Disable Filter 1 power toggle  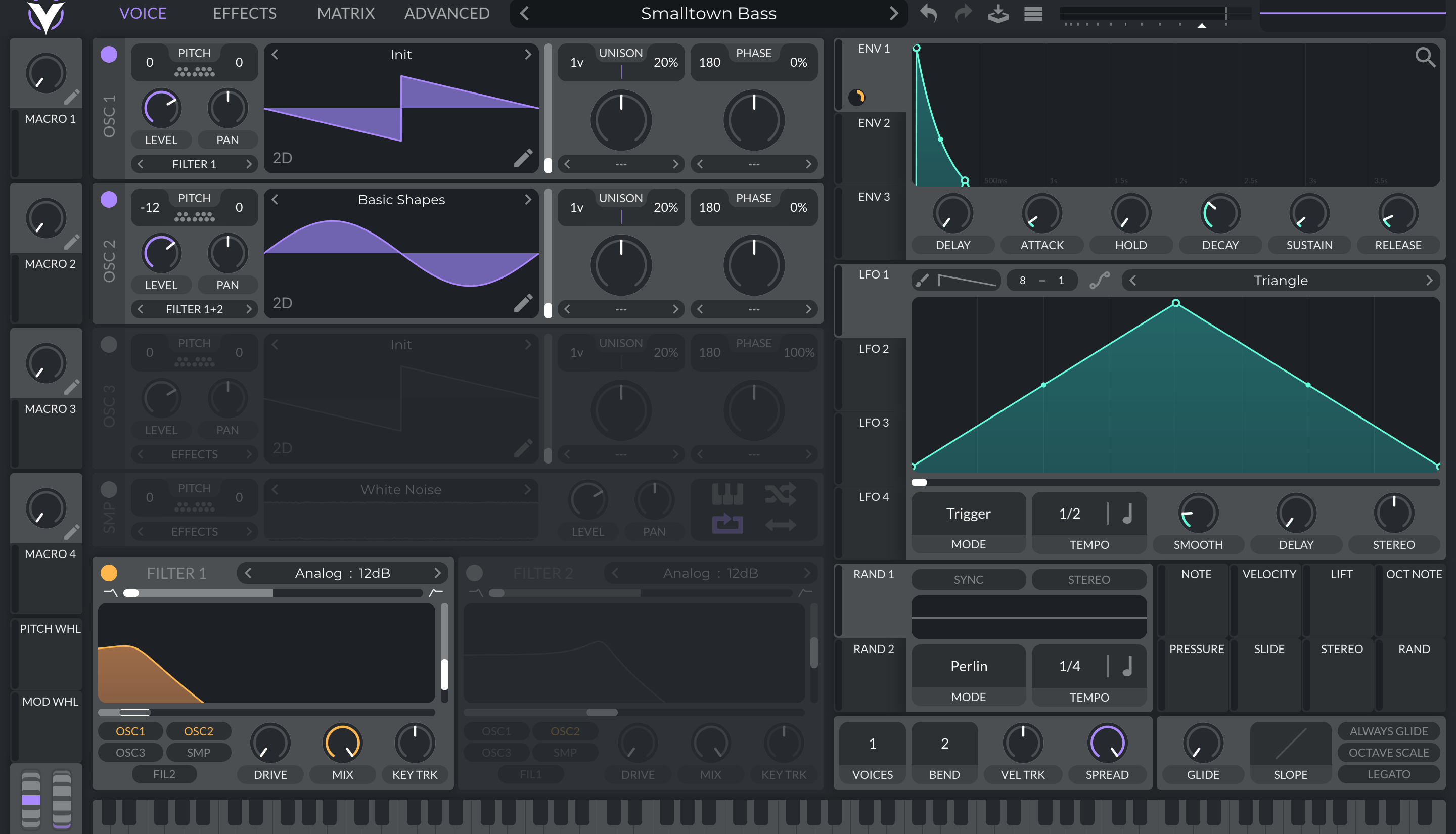click(109, 573)
